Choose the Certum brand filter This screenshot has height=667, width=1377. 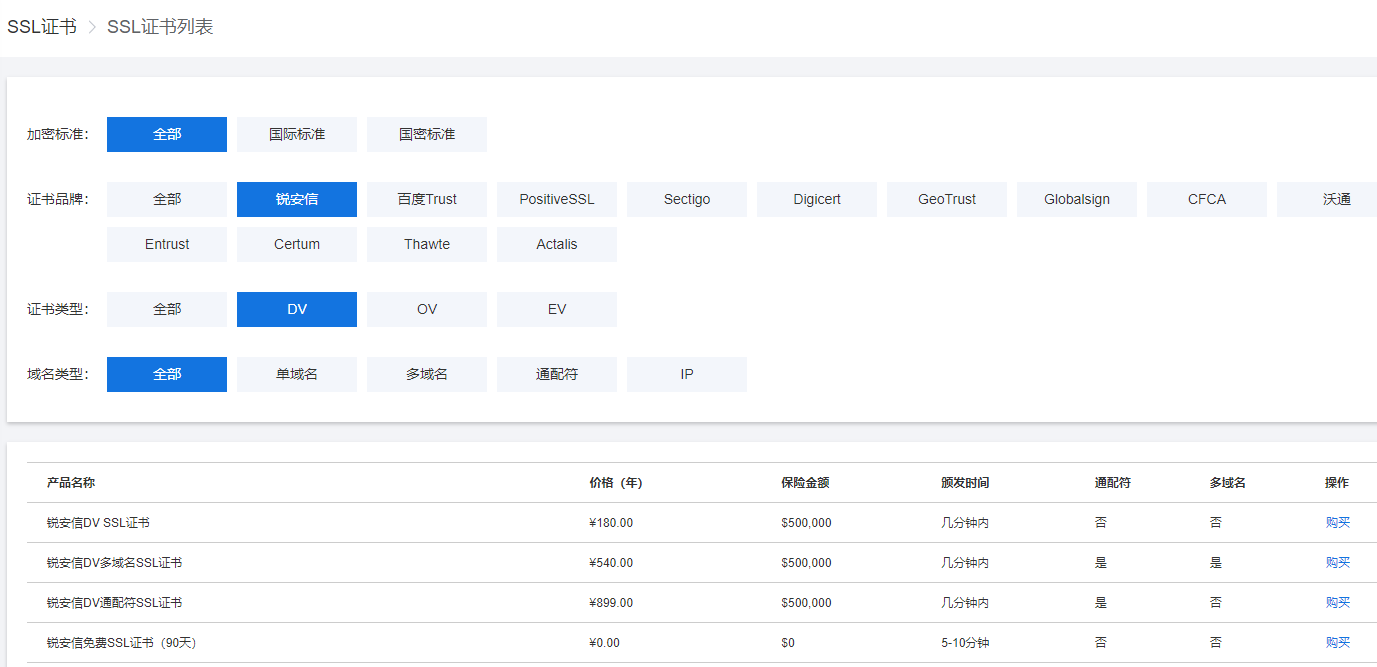point(297,244)
